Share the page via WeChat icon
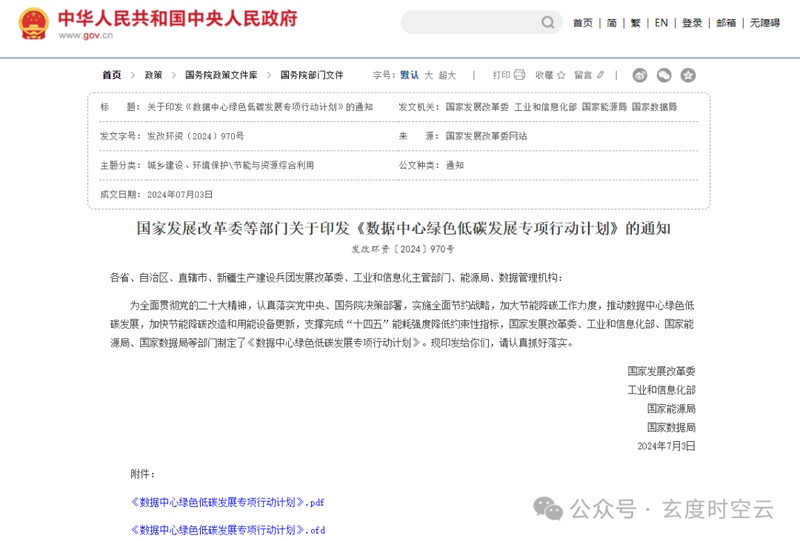 pos(664,75)
